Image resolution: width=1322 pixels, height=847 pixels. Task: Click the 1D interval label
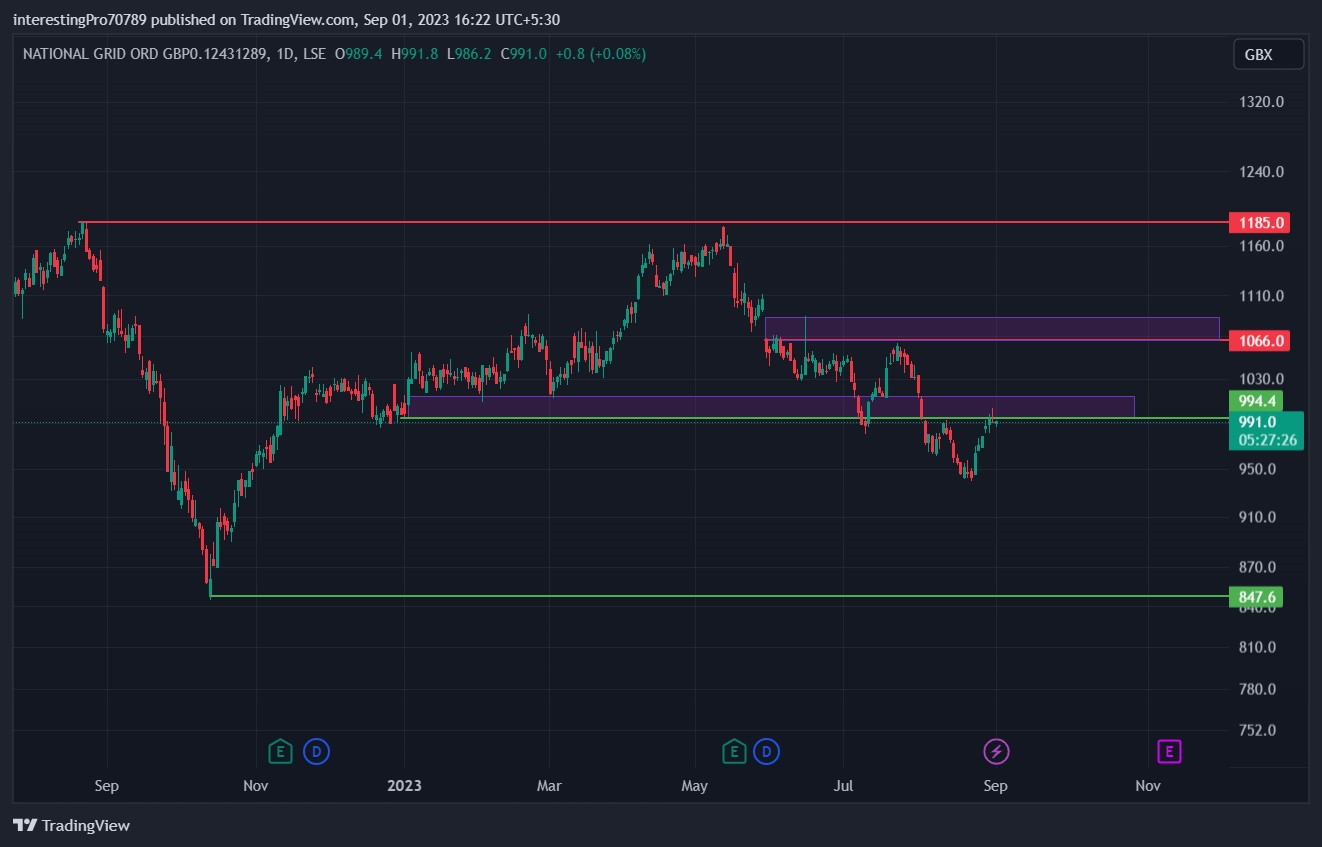287,54
